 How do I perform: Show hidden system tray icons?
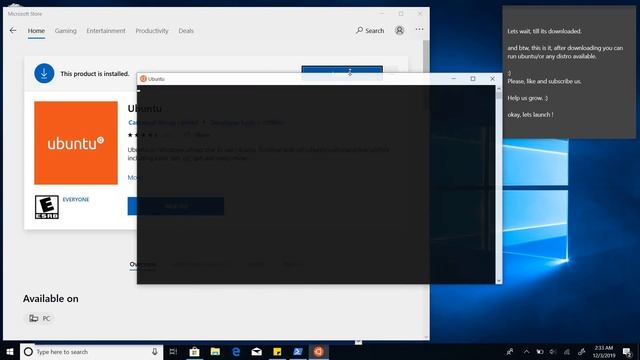[x=527, y=351]
